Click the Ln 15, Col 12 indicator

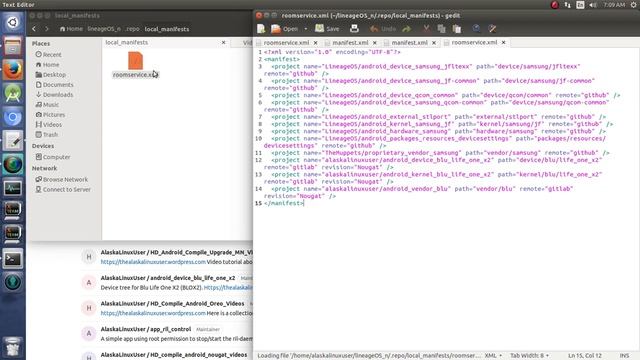[x=584, y=356]
